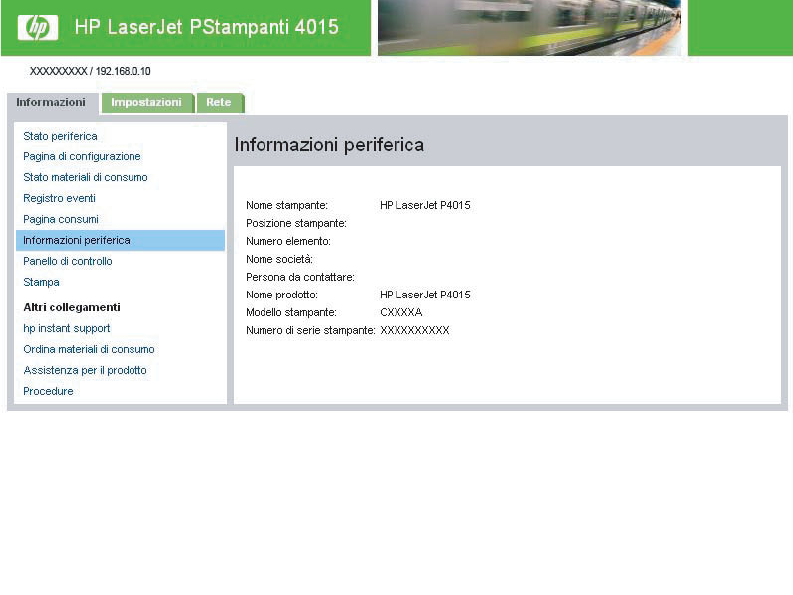Viewport: 793px width, 595px height.
Task: Click the Informazioni periferica page heading
Action: tap(329, 145)
